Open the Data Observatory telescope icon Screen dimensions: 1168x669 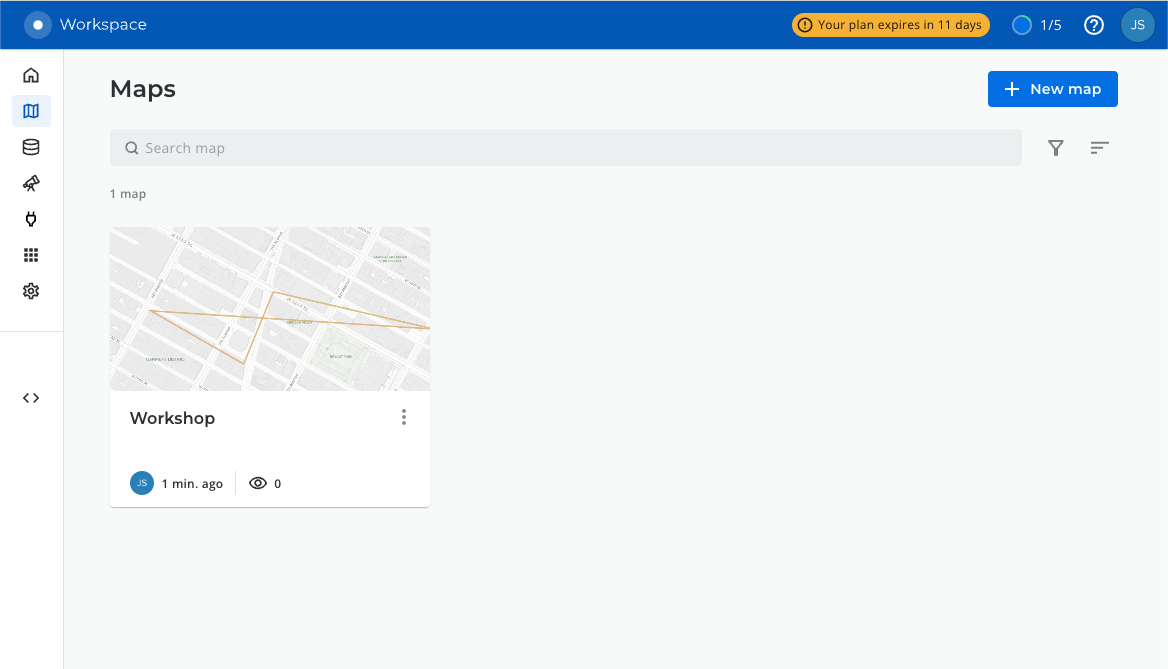(x=31, y=183)
